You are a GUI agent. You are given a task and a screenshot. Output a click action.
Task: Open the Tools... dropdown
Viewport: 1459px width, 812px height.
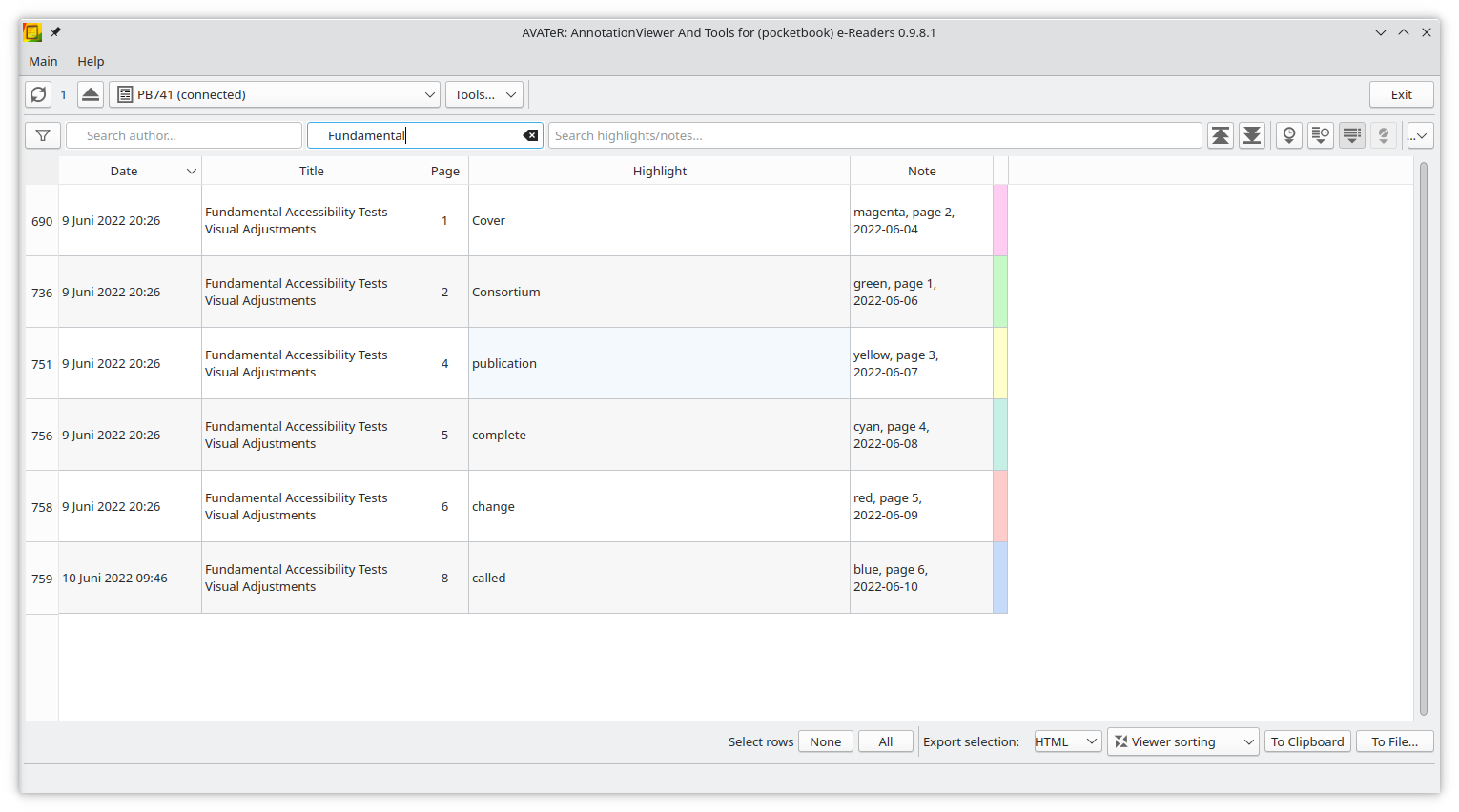point(484,94)
